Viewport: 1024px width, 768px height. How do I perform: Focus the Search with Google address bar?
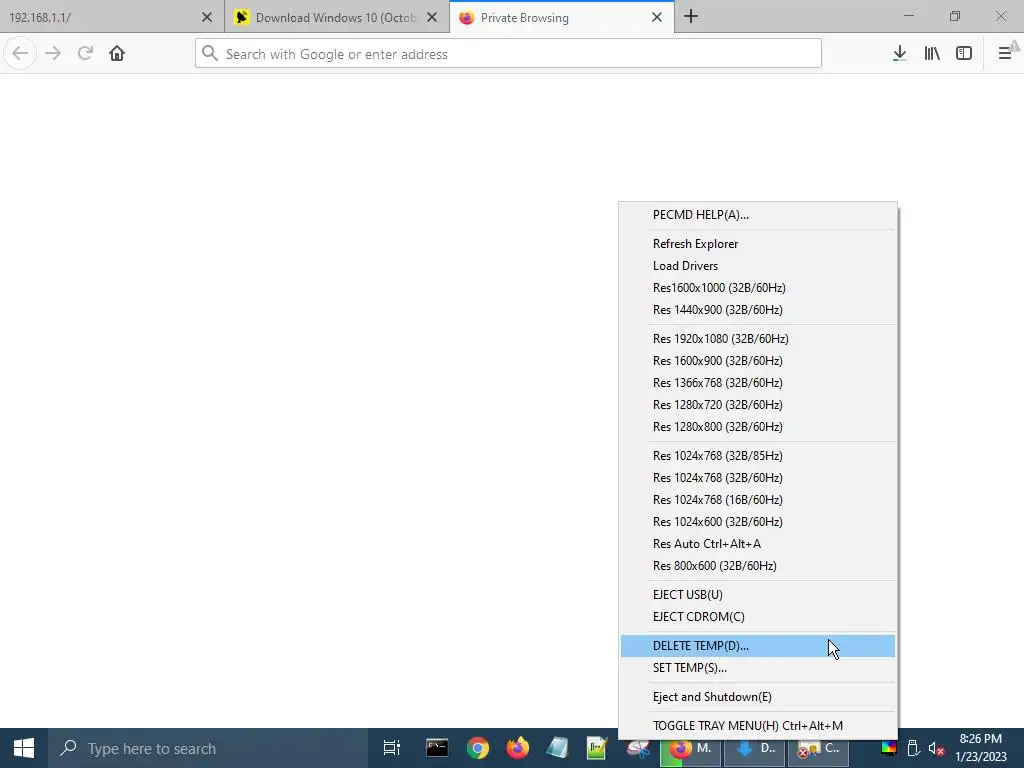508,54
